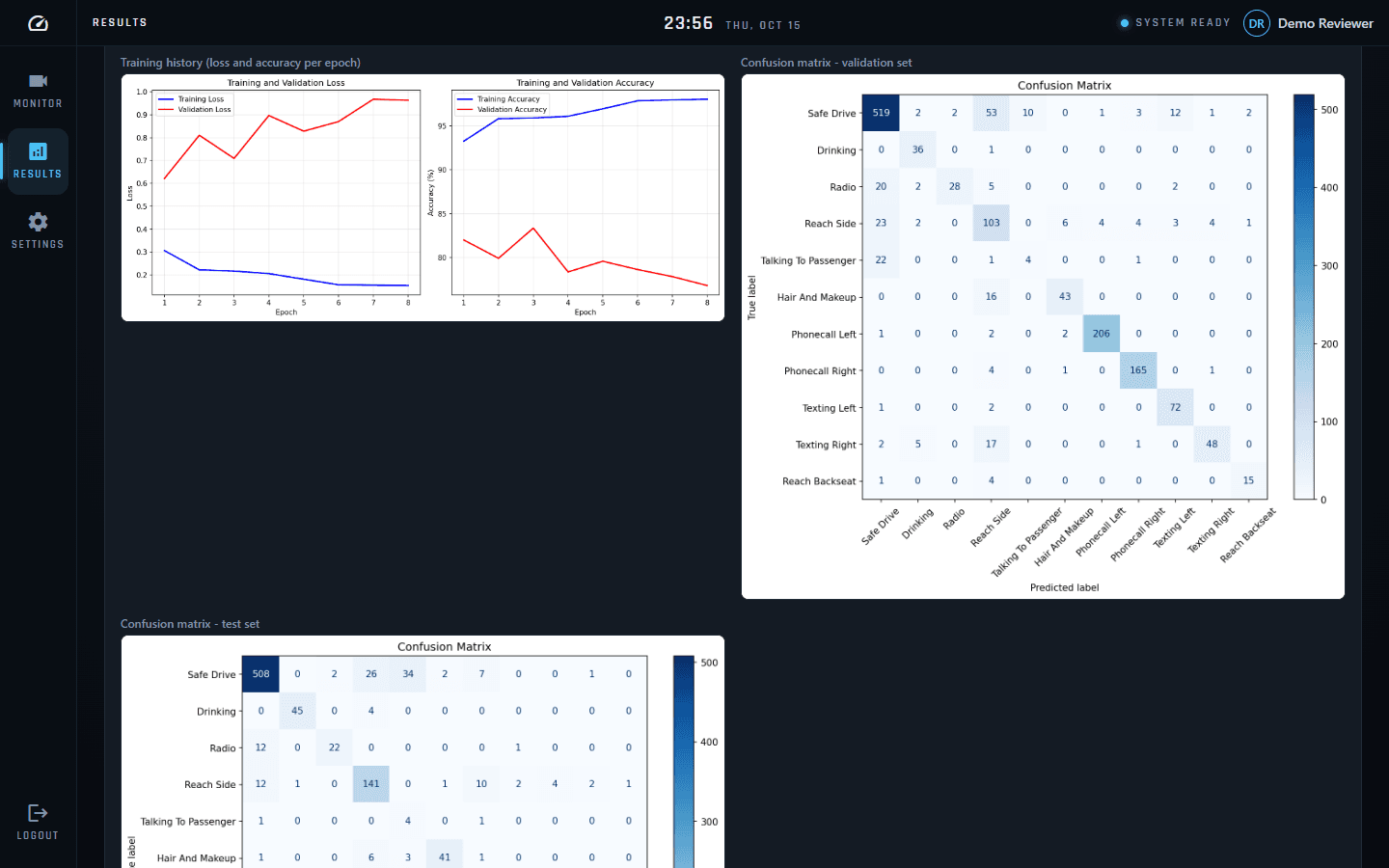This screenshot has height=868, width=1389.
Task: Click the 206 cell in the validation matrix
Action: (1102, 334)
